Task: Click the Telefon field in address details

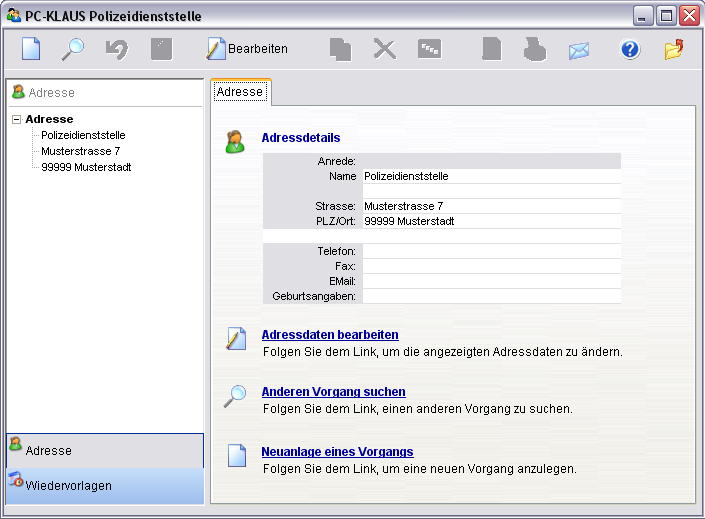Action: tap(490, 252)
